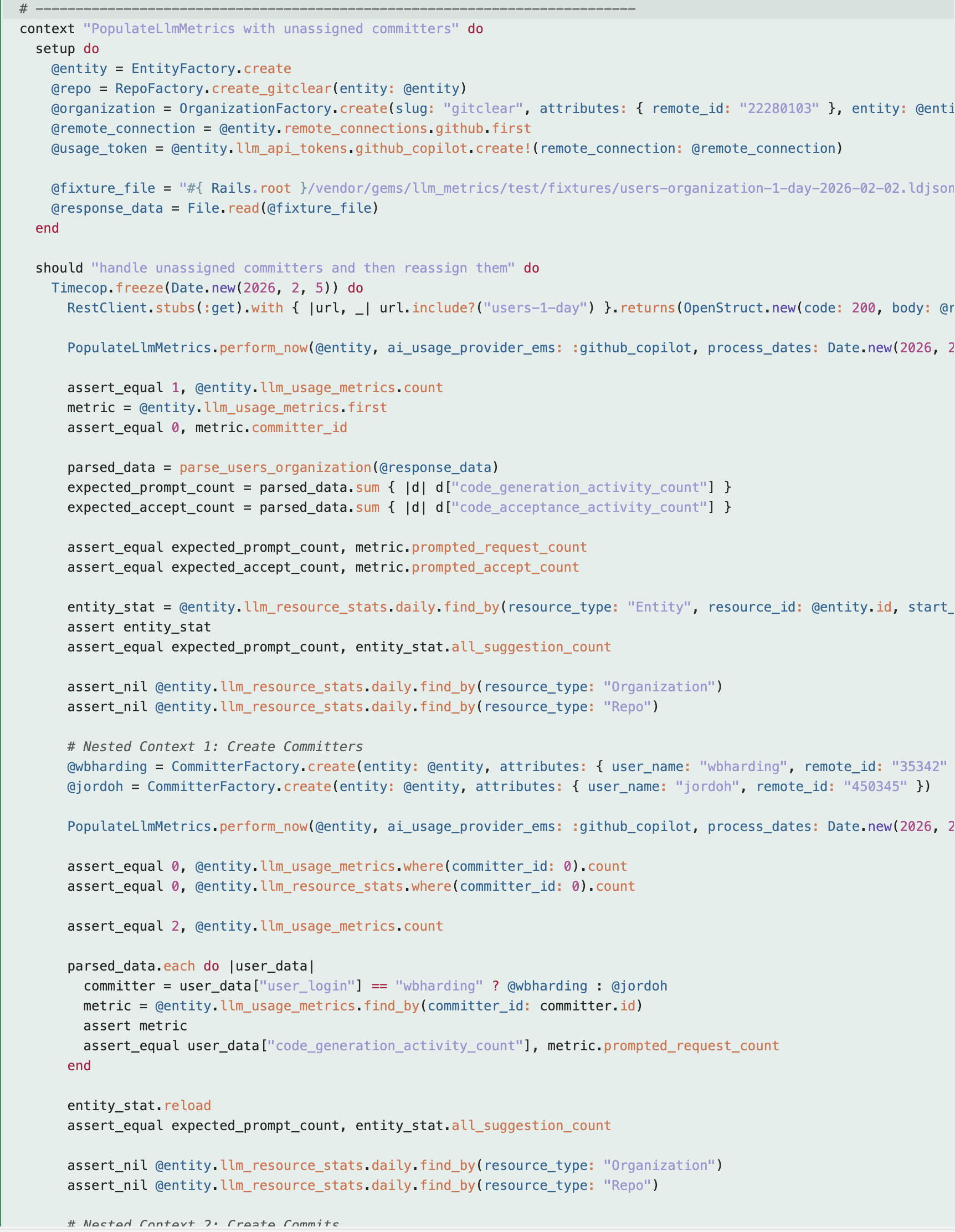Click the "450345" remote_id string

pyautogui.click(x=875, y=787)
